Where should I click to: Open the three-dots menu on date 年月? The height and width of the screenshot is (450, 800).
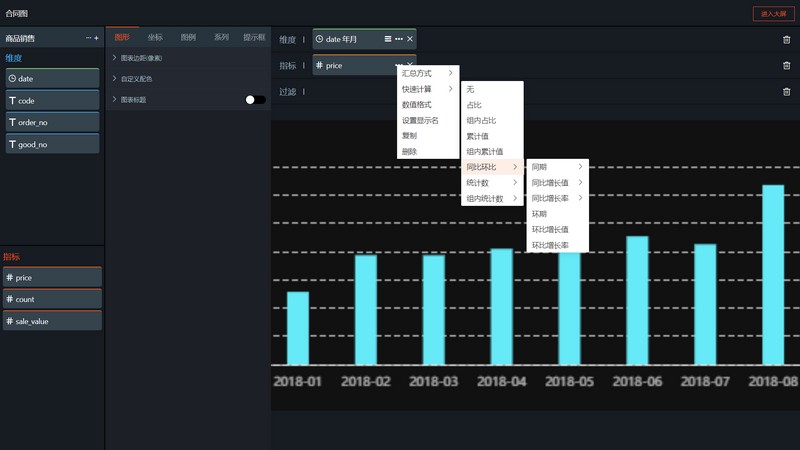click(x=399, y=39)
